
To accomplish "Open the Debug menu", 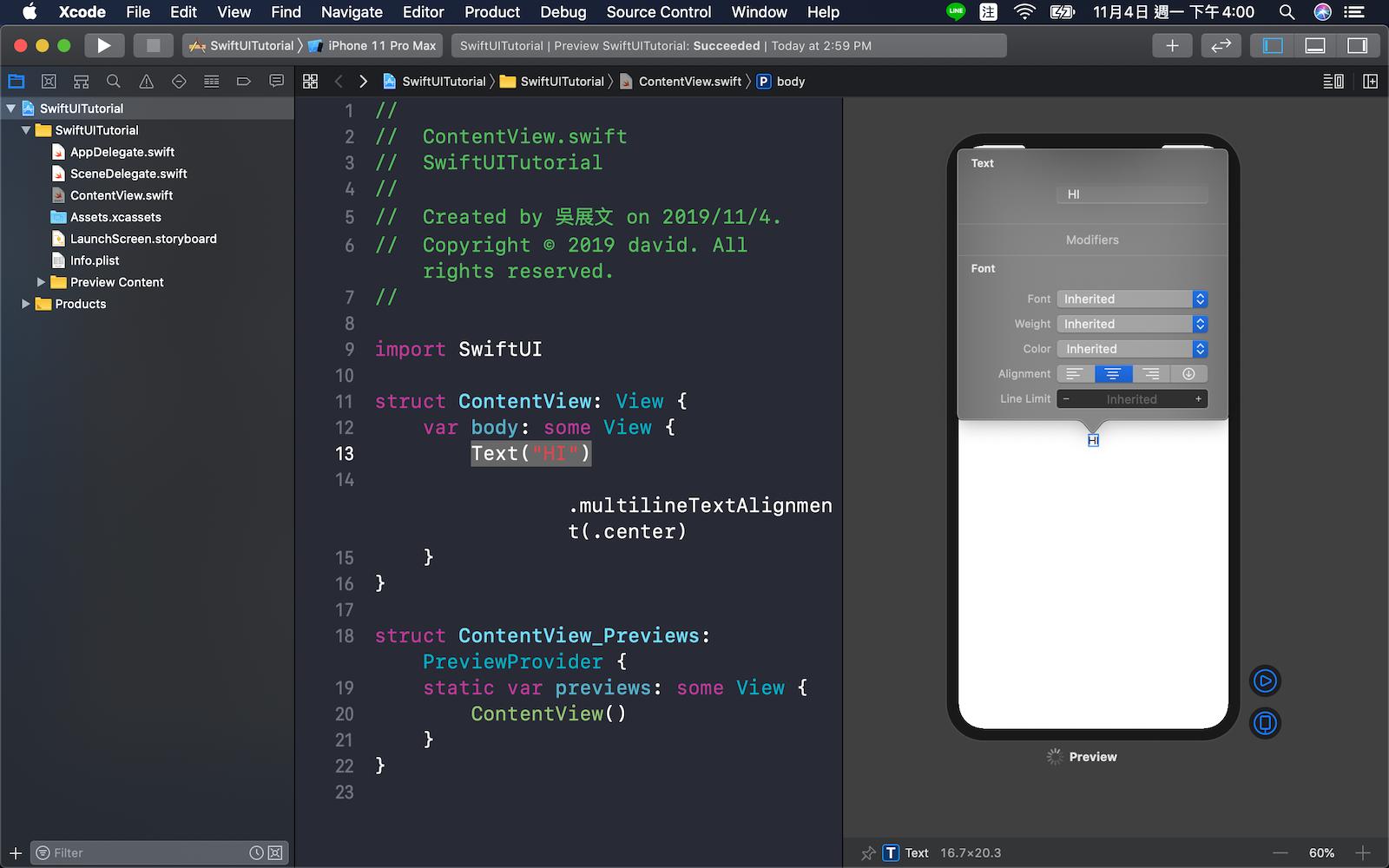I will (563, 12).
